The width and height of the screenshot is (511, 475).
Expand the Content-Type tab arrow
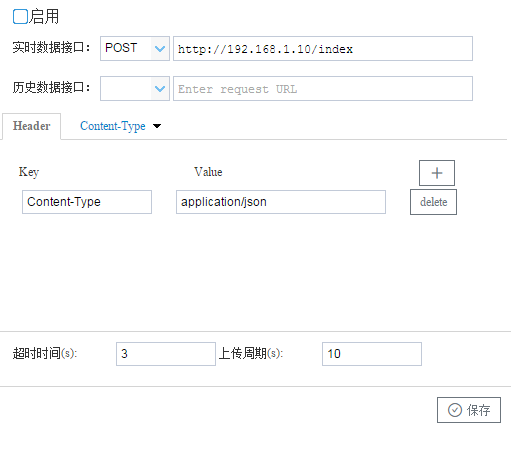[x=157, y=126]
